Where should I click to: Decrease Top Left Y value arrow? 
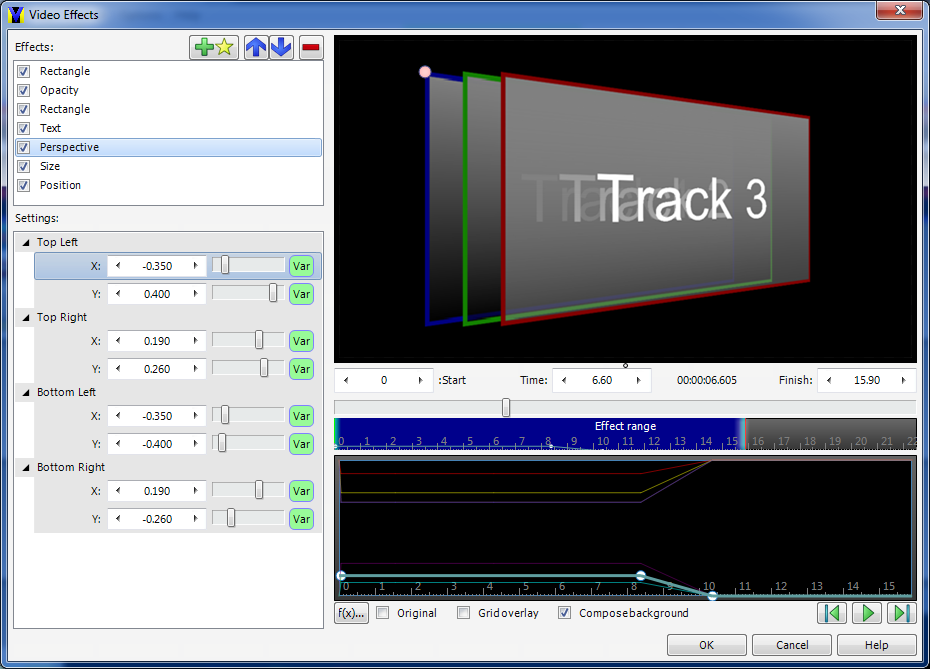tap(118, 294)
